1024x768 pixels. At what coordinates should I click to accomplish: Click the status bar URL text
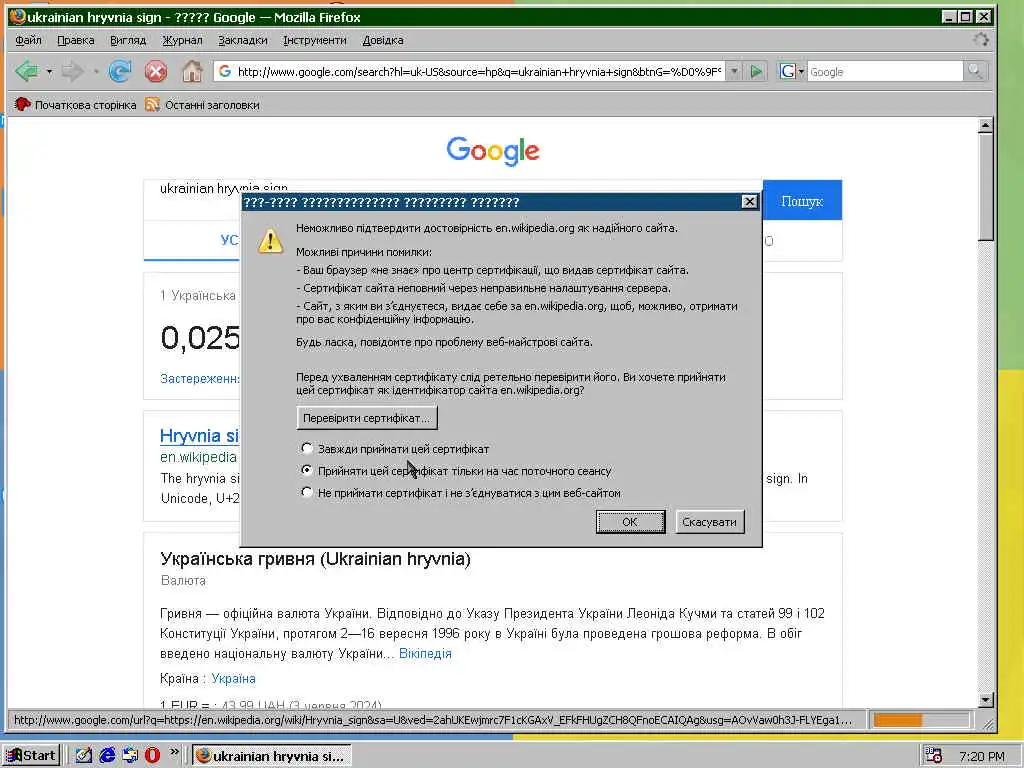pyautogui.click(x=433, y=720)
